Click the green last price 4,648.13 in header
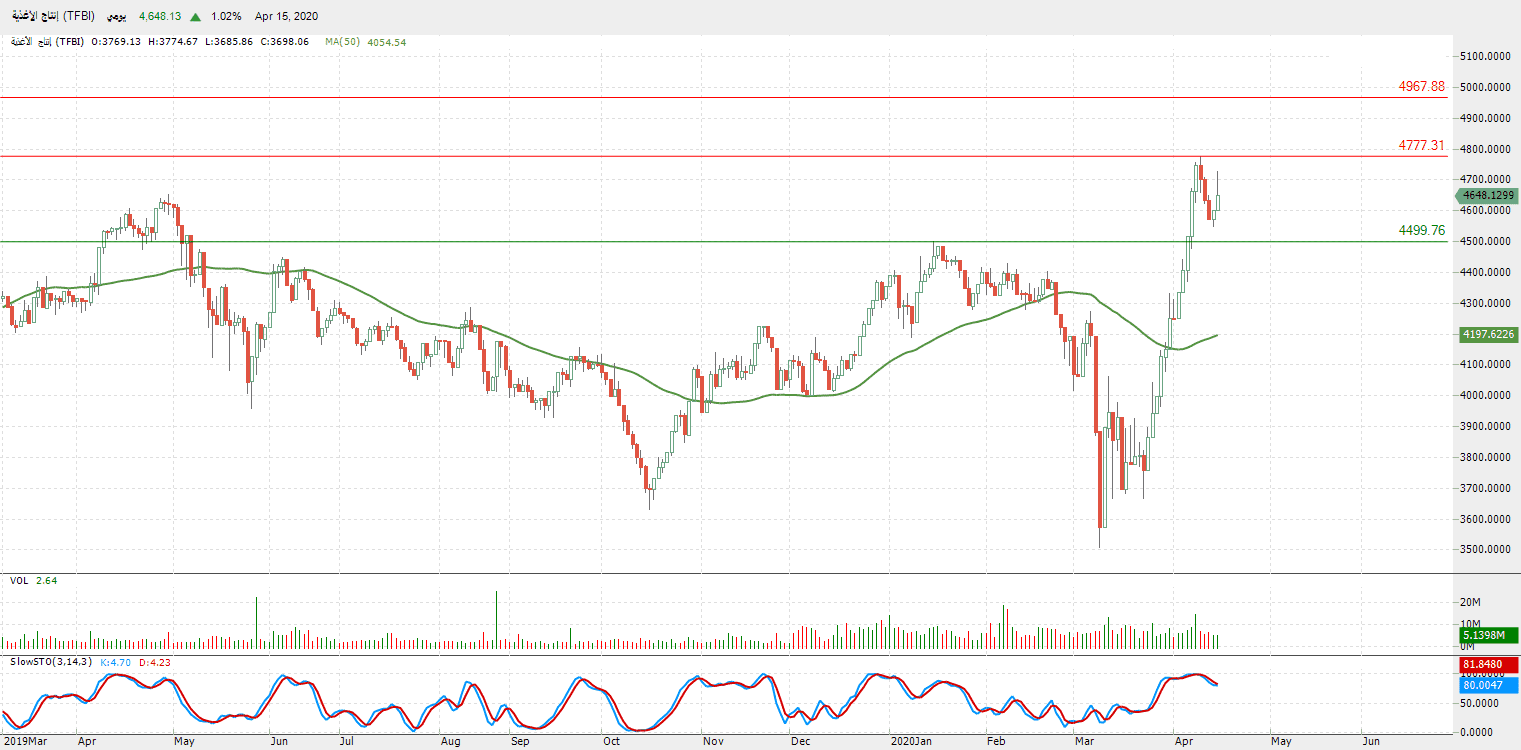Screen dimensions: 1521x750 [x=160, y=17]
